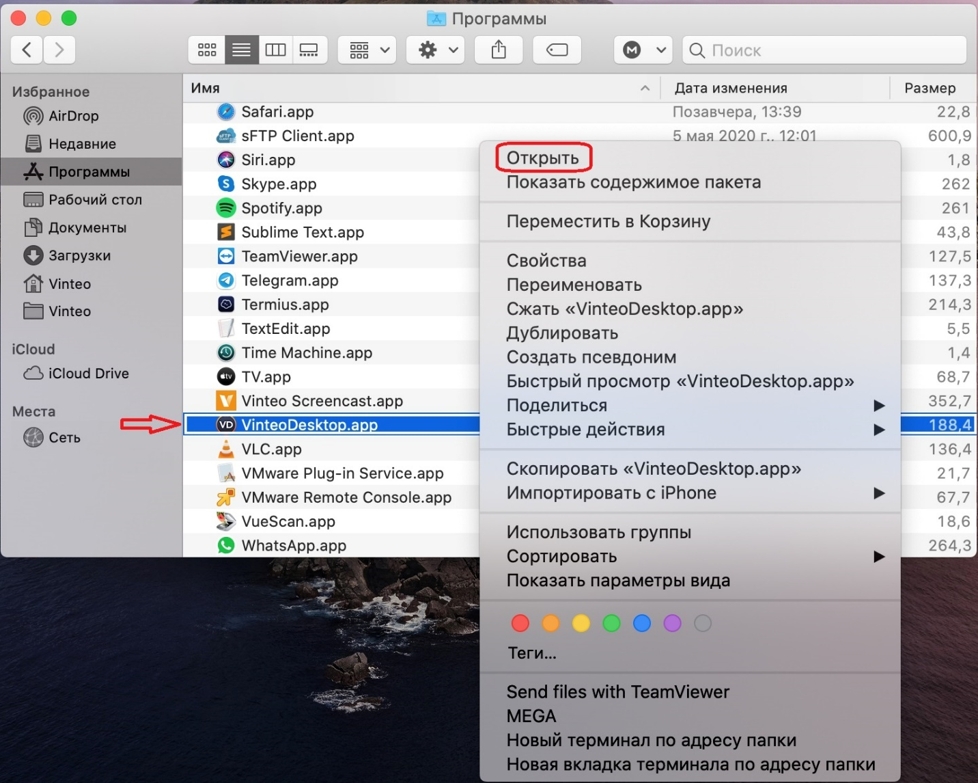
Task: Switch to icon view mode
Action: click(x=206, y=50)
